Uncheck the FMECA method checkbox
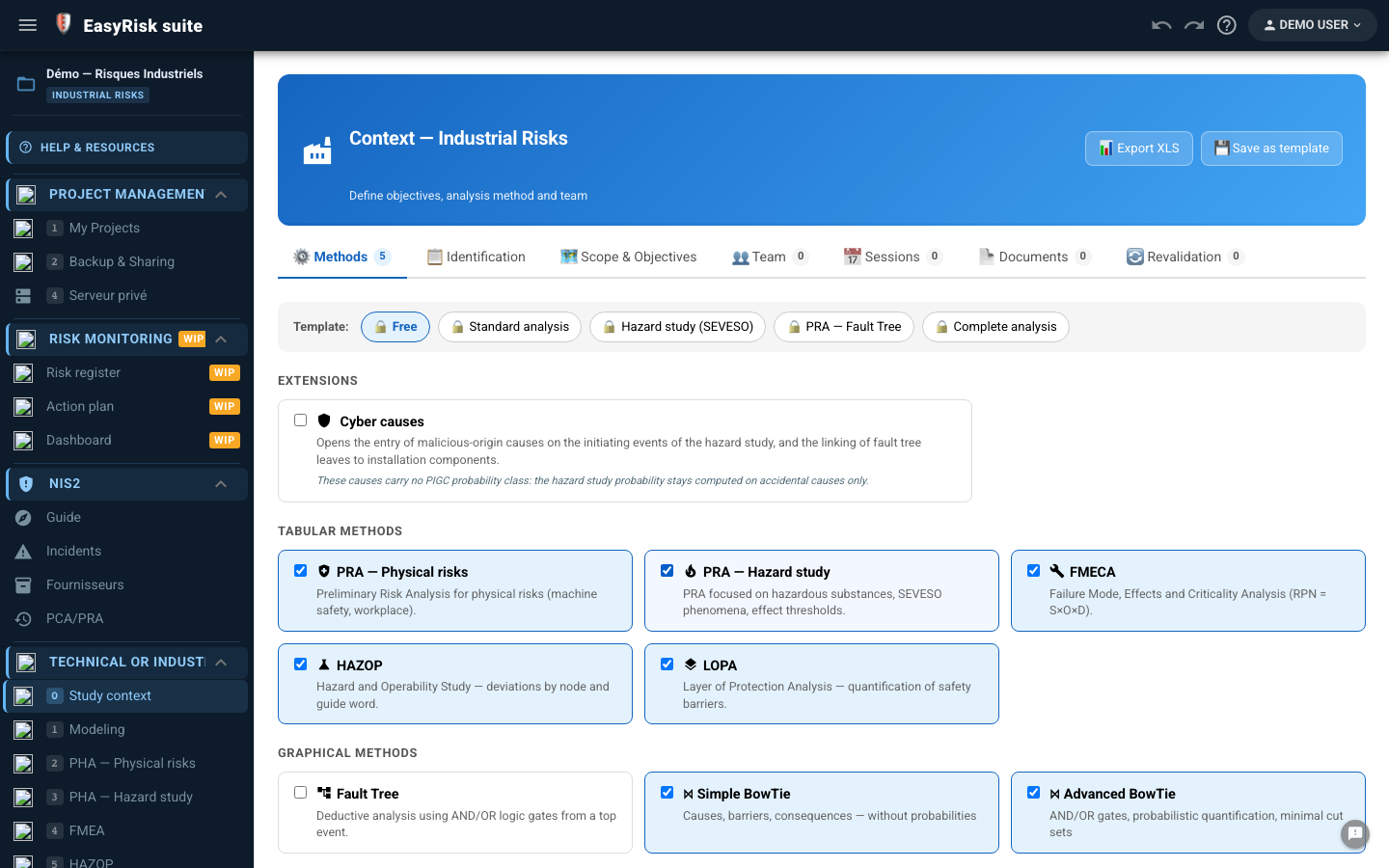The width and height of the screenshot is (1389, 868). click(1034, 571)
